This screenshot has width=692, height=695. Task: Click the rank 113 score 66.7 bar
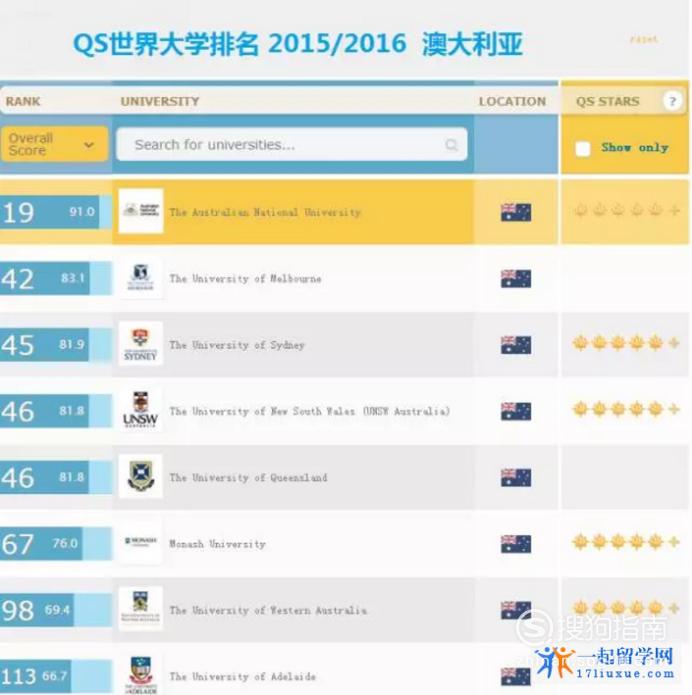pyautogui.click(x=56, y=676)
